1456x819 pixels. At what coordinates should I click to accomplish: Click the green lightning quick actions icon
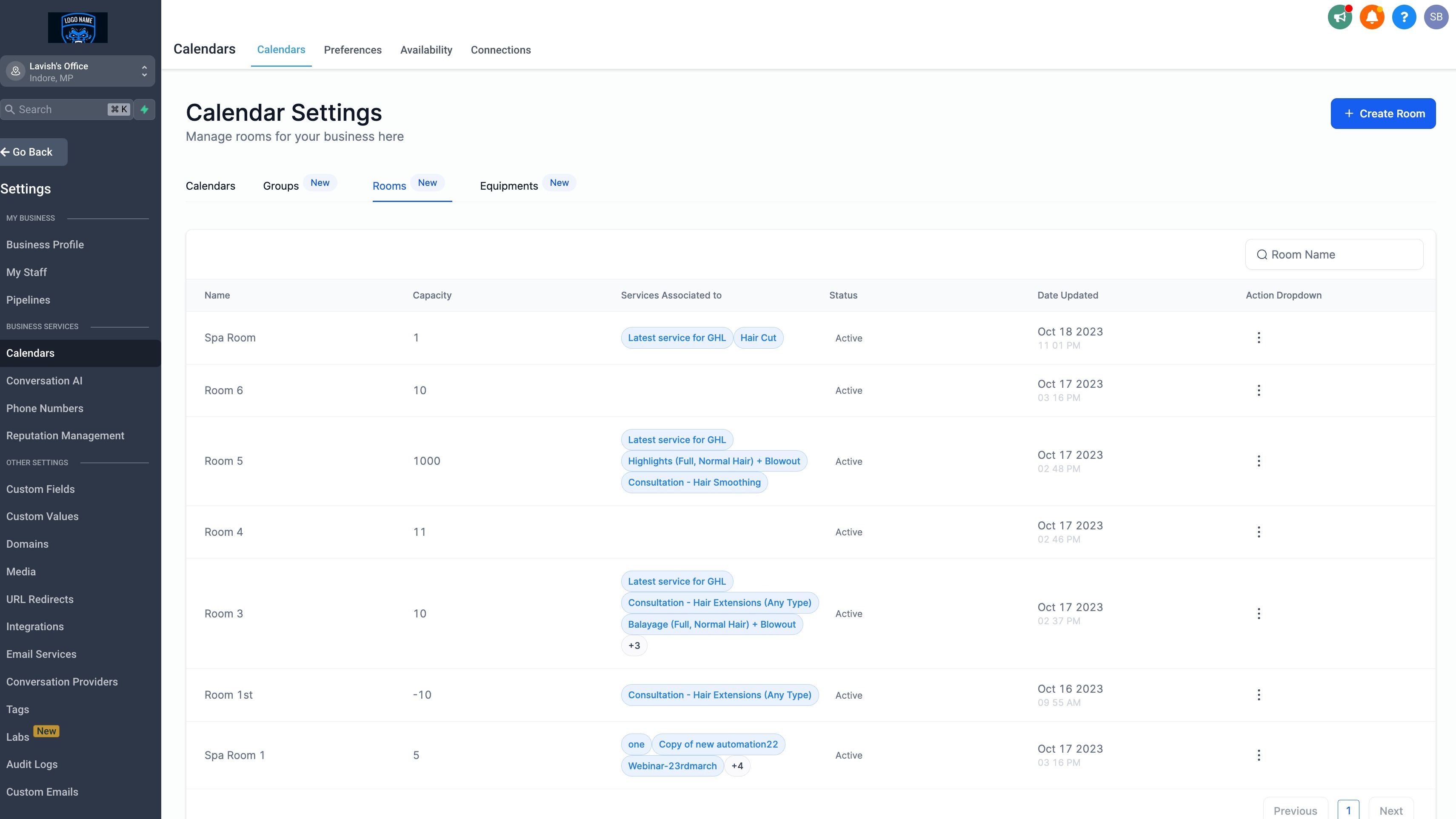click(145, 110)
